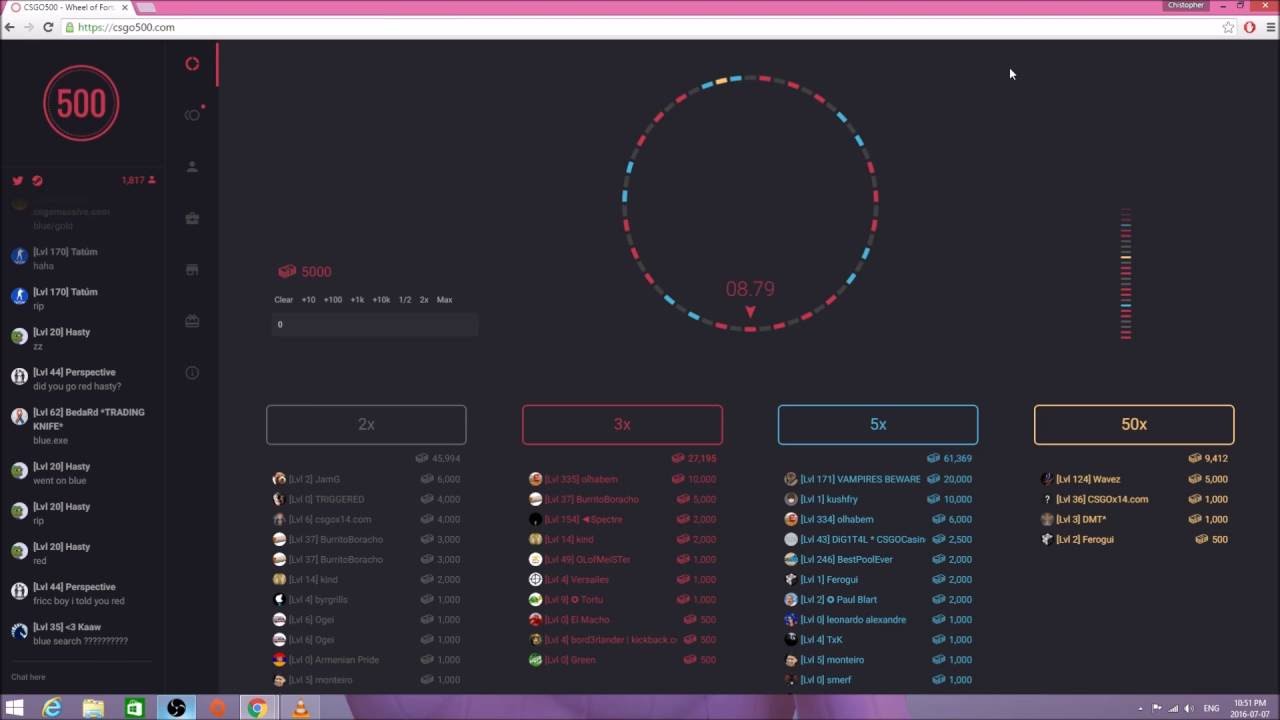Open the Windows Start button

(x=14, y=708)
